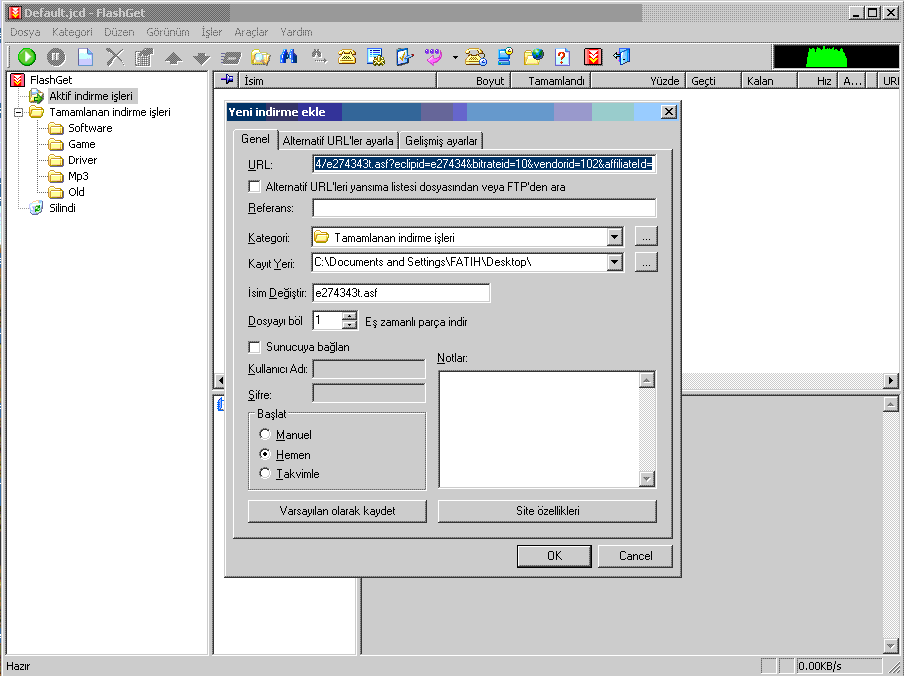Click the checkmark notepad toolbar icon
The width and height of the screenshot is (904, 676).
405,56
